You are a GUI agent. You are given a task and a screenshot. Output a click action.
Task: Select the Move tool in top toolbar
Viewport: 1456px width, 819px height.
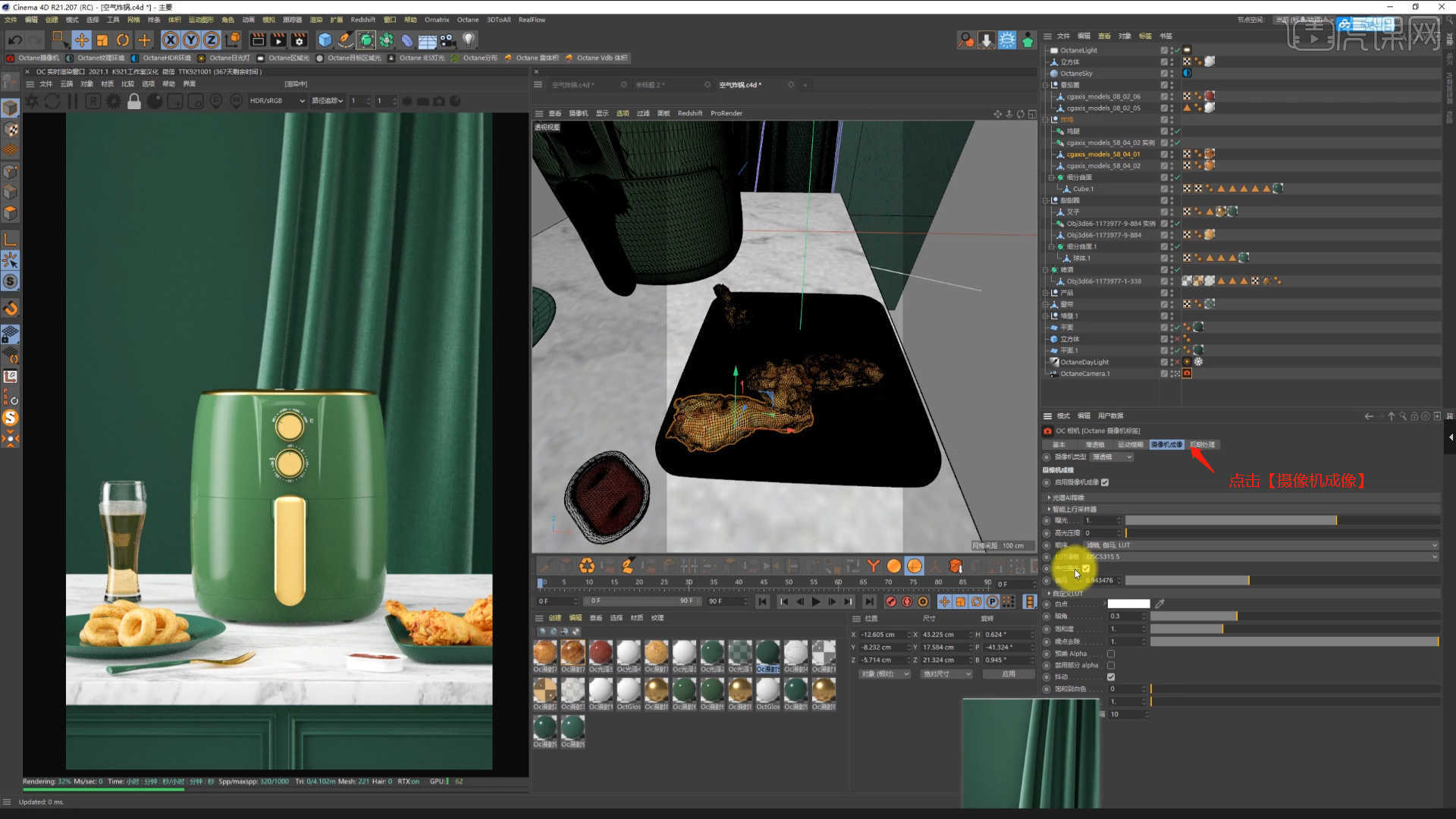[81, 40]
